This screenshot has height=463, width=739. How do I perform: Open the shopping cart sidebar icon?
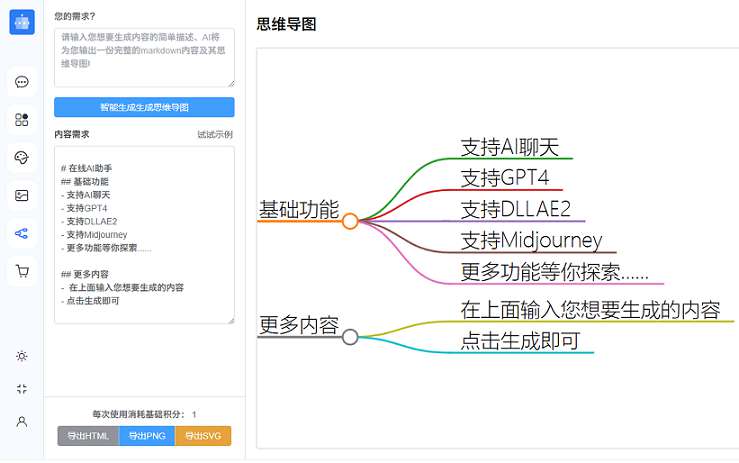(x=22, y=271)
